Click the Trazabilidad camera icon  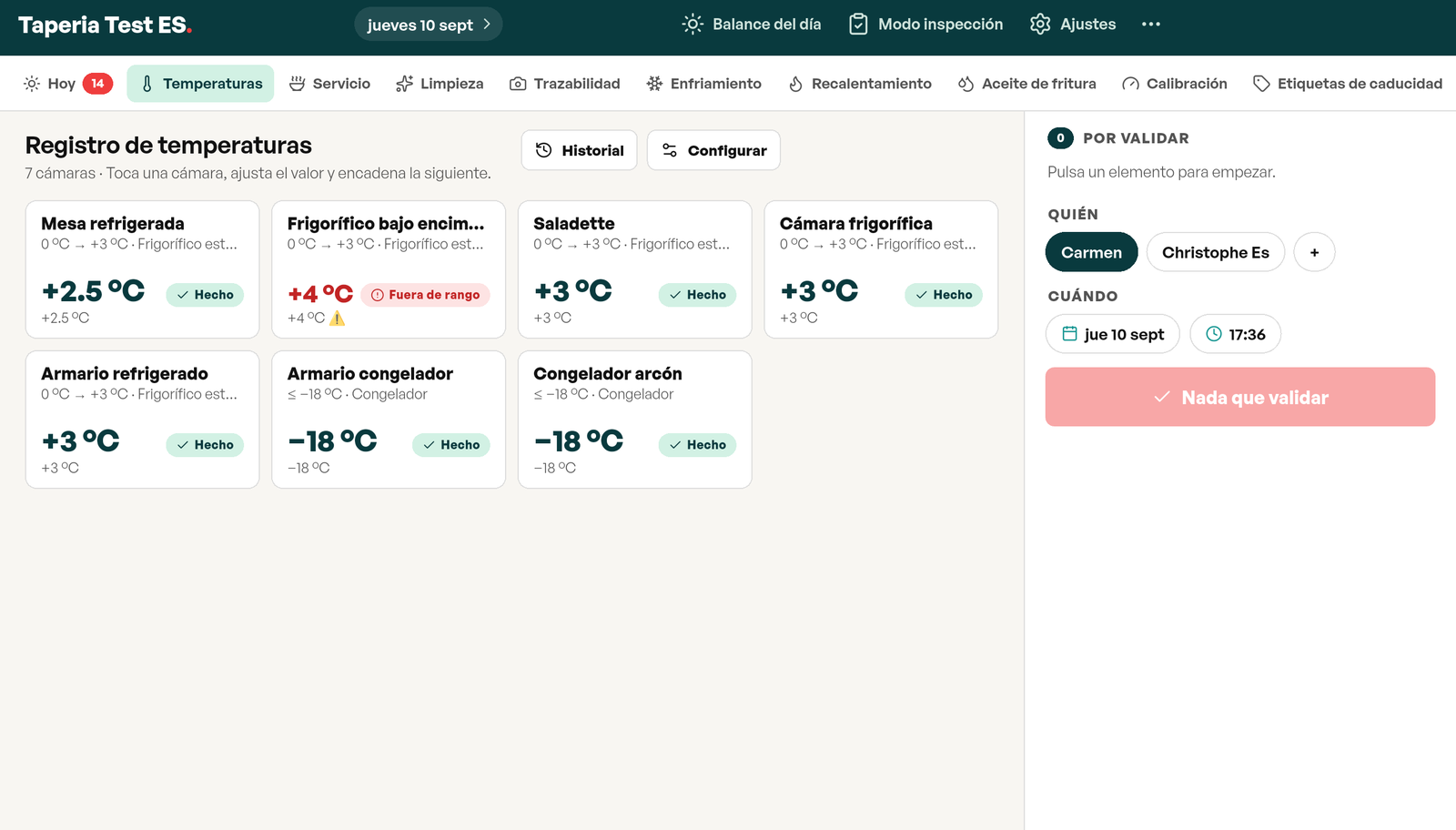point(518,84)
